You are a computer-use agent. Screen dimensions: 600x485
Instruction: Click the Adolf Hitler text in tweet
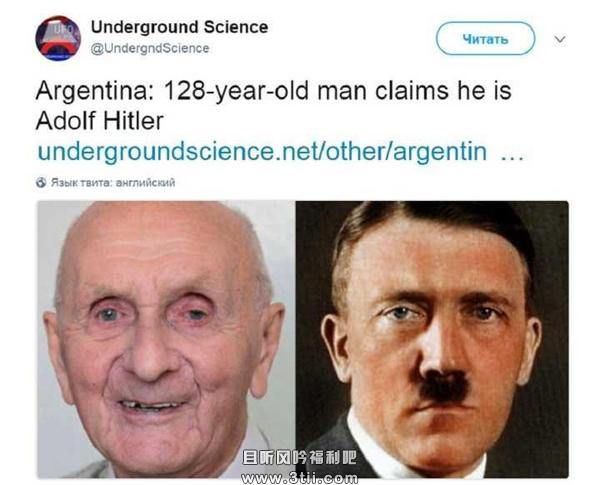point(99,121)
